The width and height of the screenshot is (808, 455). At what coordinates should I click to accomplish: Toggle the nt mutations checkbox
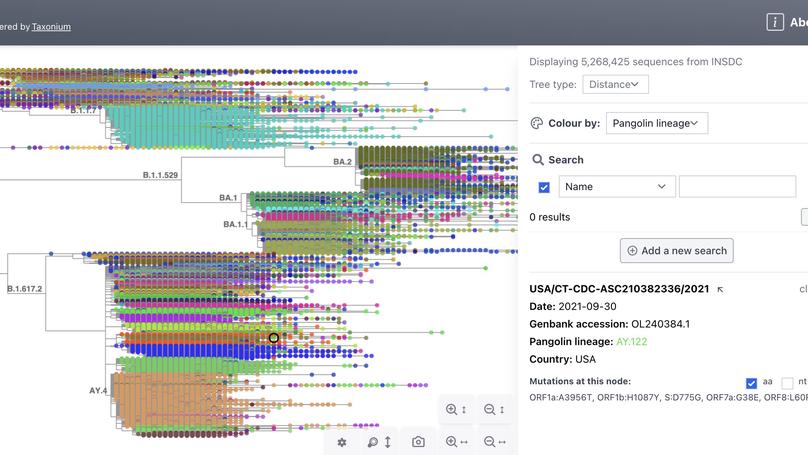pos(787,383)
